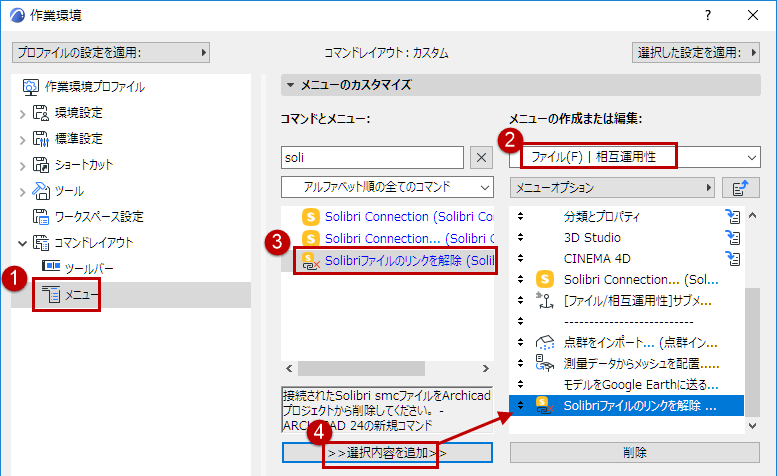Image resolution: width=777 pixels, height=476 pixels.
Task: Click the Solibri icon in right menu list
Action: pos(545,279)
